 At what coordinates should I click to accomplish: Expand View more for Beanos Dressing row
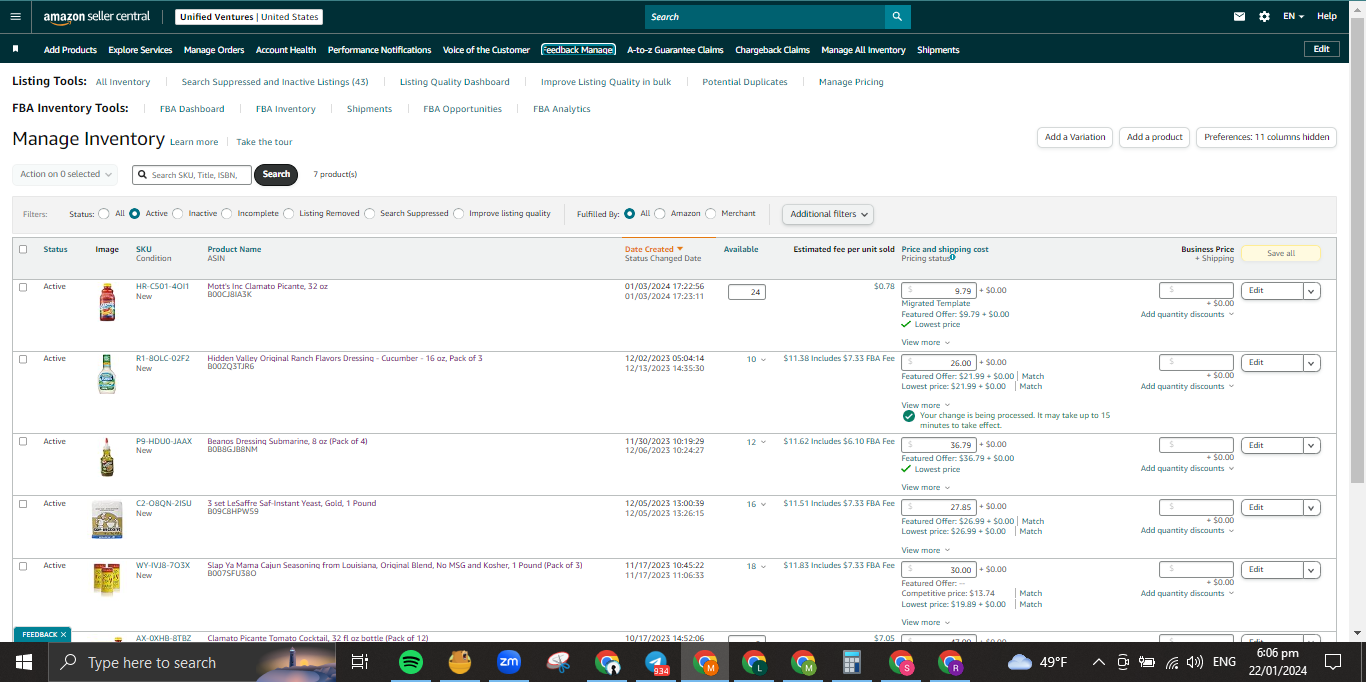click(x=925, y=488)
